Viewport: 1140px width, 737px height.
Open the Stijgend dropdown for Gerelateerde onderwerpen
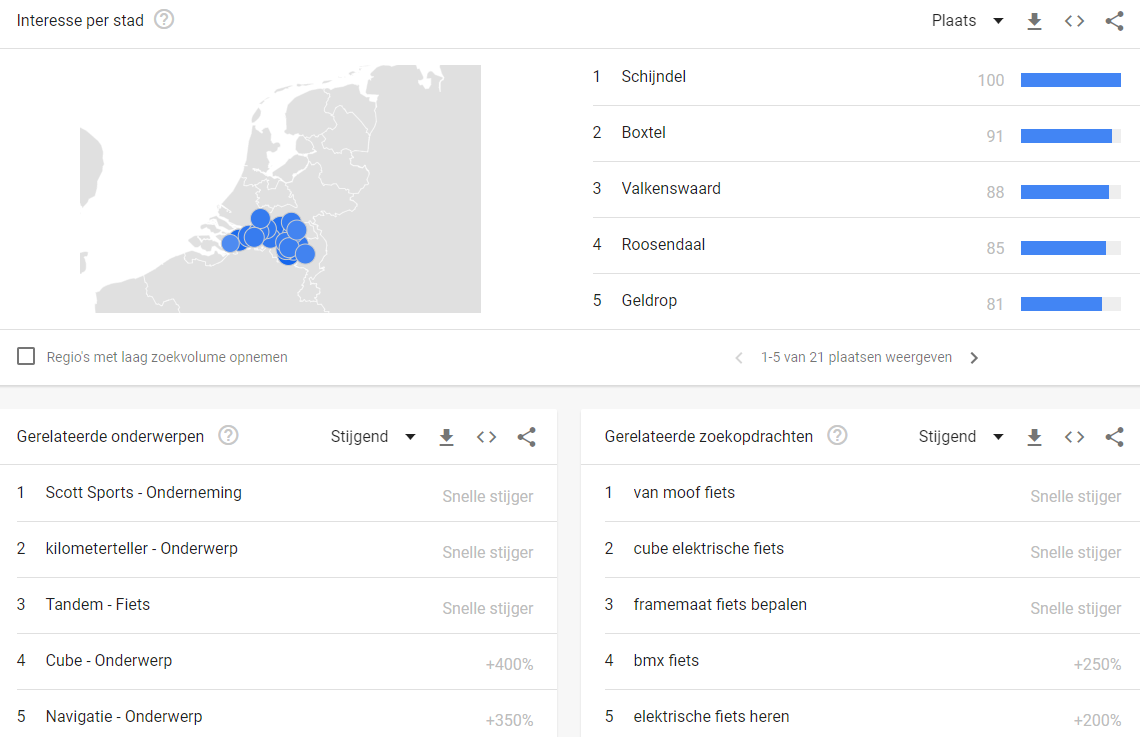pyautogui.click(x=370, y=436)
